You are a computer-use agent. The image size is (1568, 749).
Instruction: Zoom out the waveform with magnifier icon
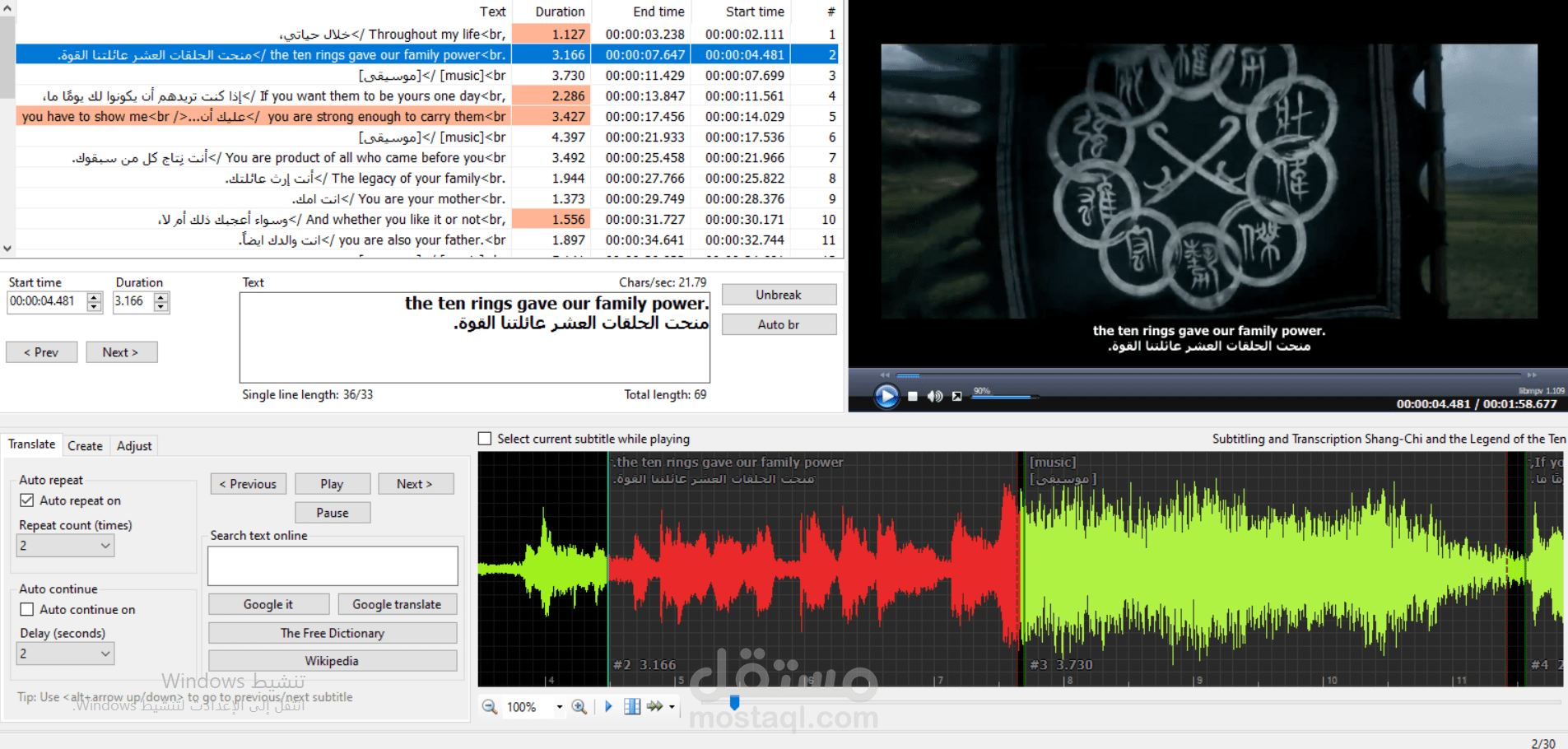coord(490,707)
